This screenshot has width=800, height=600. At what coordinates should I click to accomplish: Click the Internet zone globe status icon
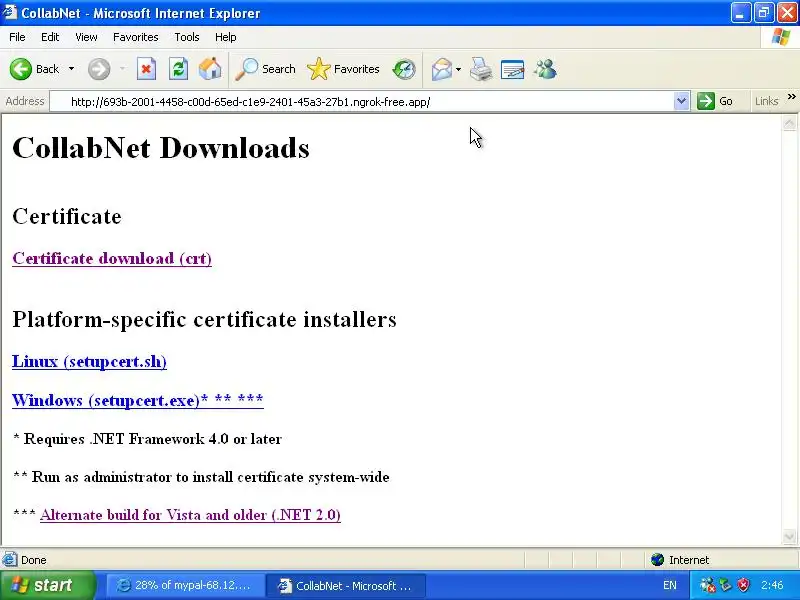pos(657,560)
